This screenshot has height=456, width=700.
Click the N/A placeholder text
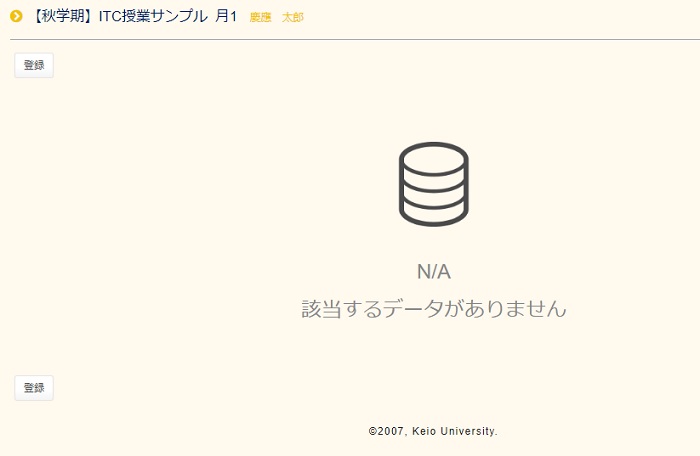(x=434, y=272)
